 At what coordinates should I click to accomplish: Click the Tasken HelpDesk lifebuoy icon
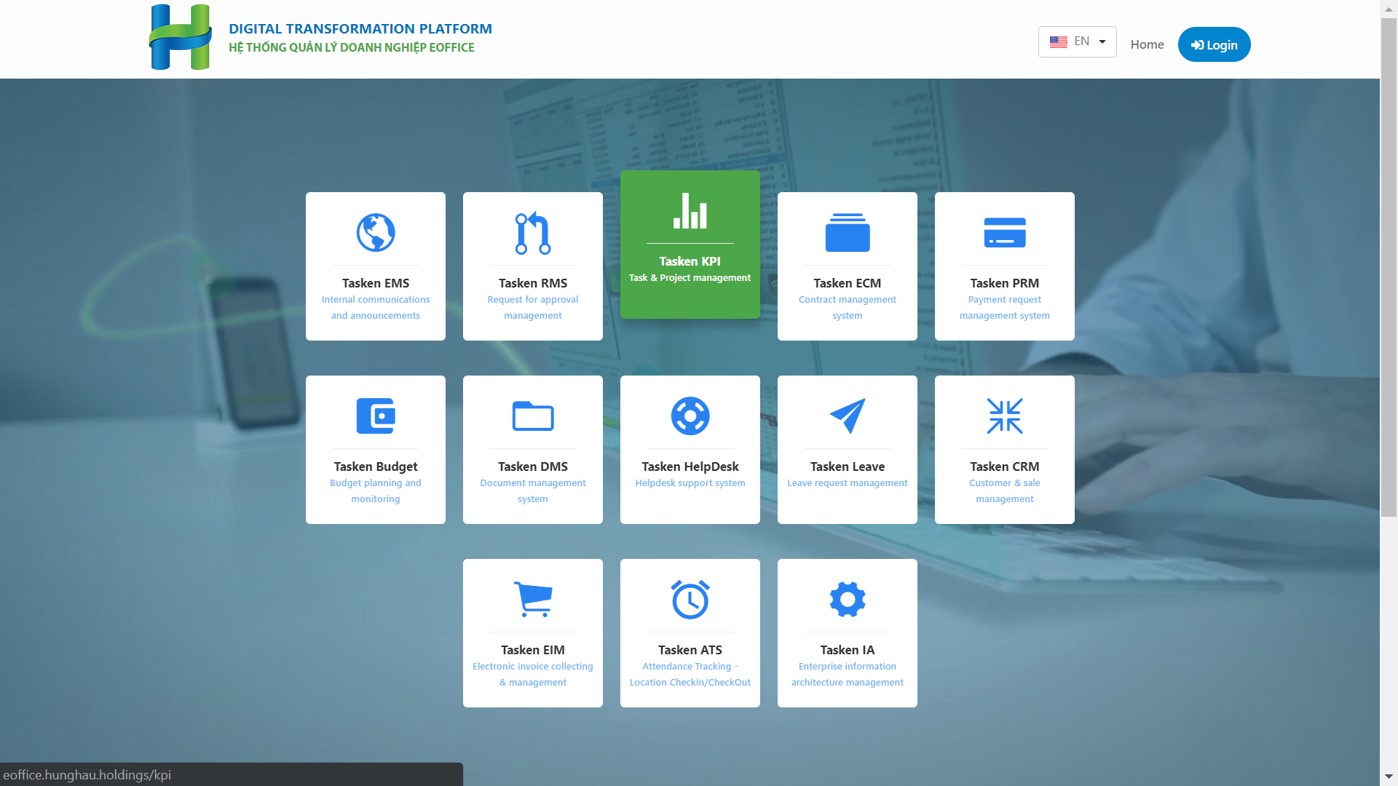pos(690,416)
